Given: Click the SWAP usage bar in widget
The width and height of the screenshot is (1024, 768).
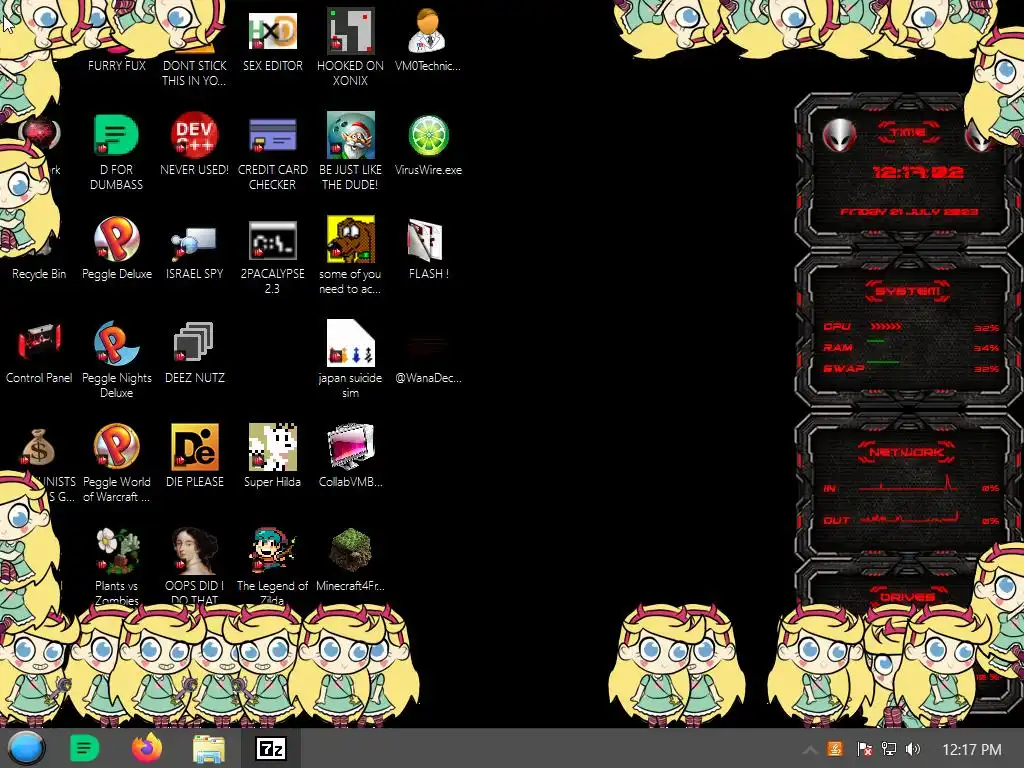Looking at the screenshot, I should pos(883,361).
